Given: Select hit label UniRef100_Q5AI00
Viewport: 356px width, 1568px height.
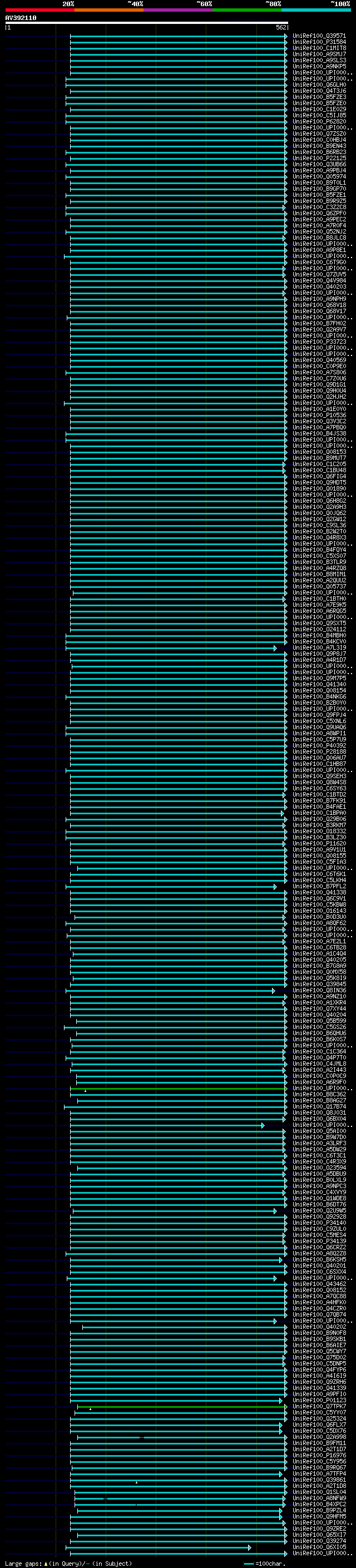Looking at the screenshot, I should [x=319, y=1131].
